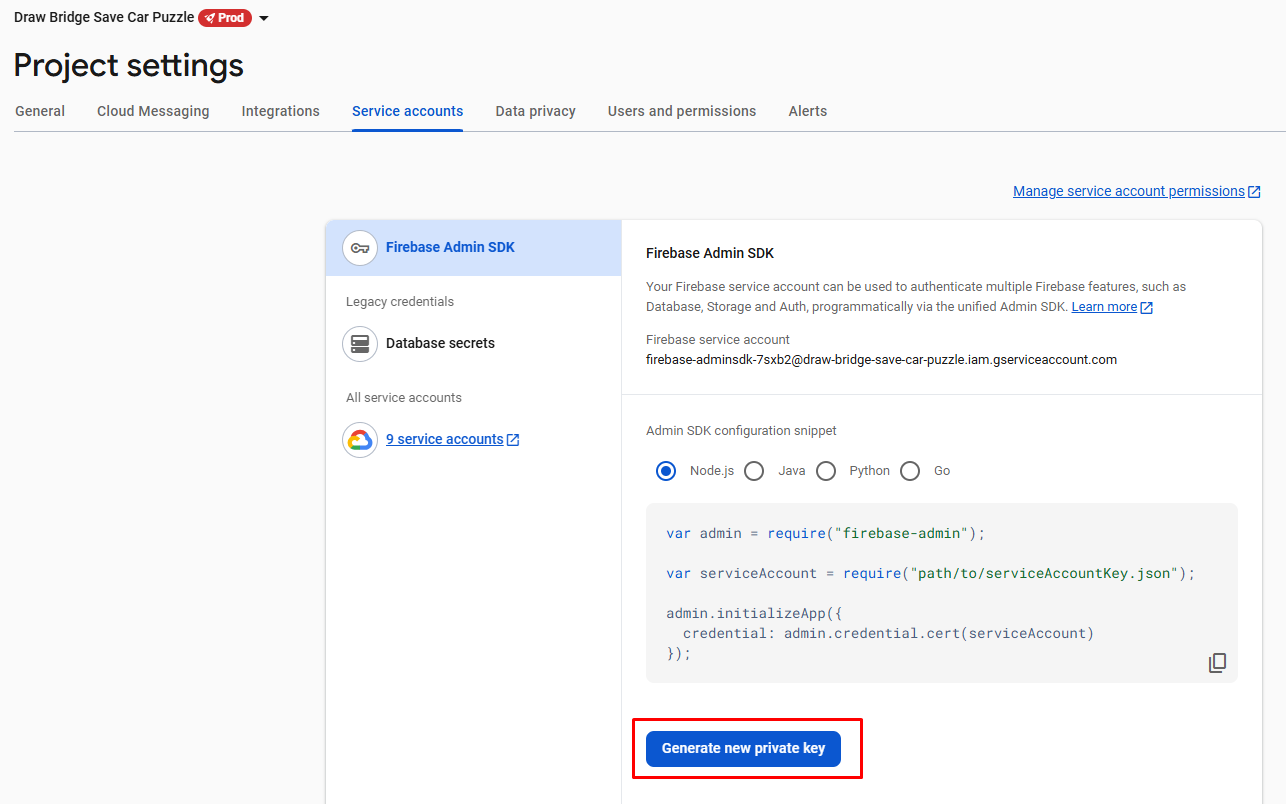Click the red Prod environment badge
Viewport: 1286px width, 804px height.
click(x=224, y=18)
